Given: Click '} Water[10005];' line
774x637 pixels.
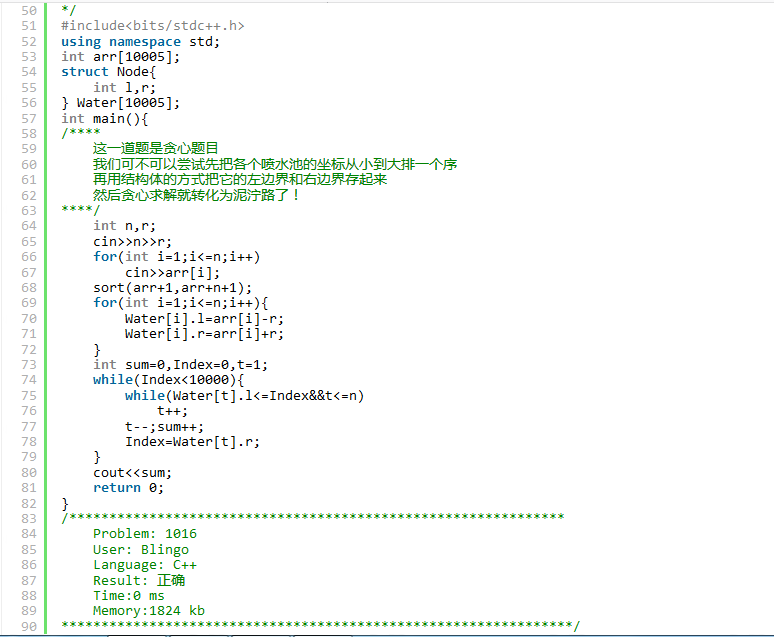Looking at the screenshot, I should (x=120, y=103).
